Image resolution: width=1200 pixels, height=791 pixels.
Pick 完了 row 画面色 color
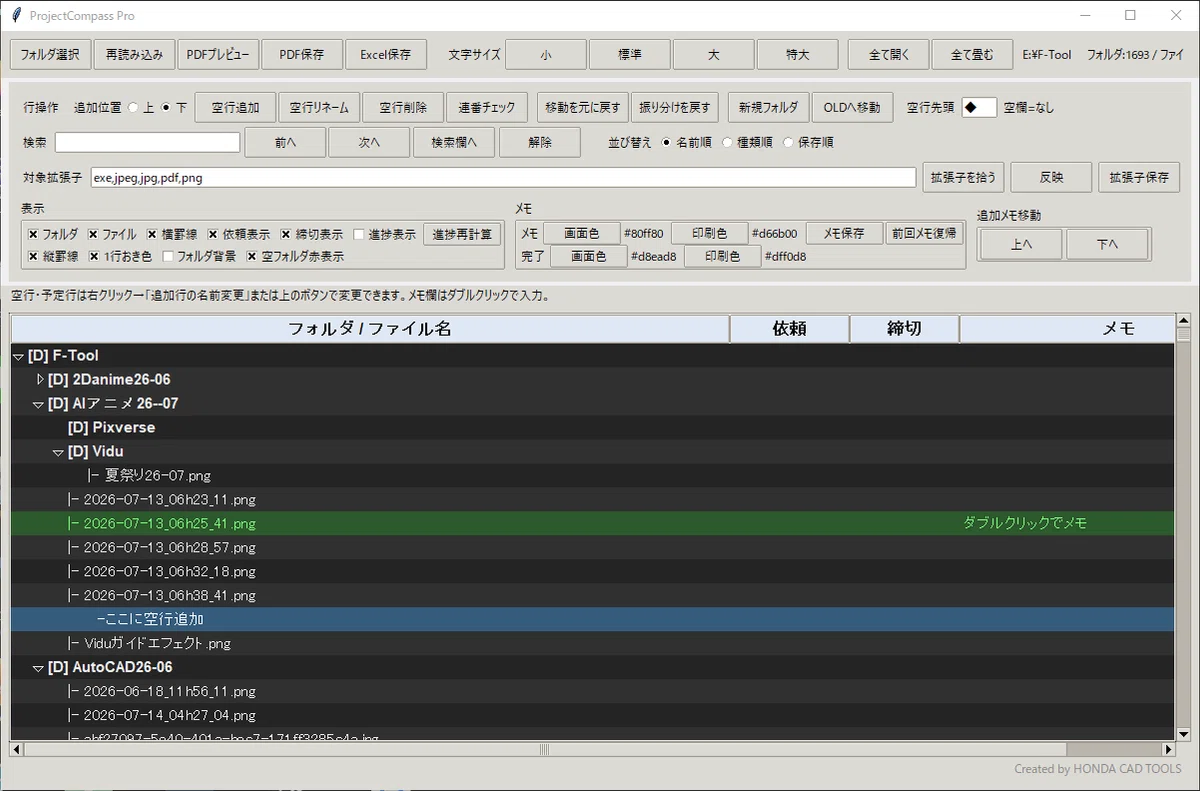[590, 256]
